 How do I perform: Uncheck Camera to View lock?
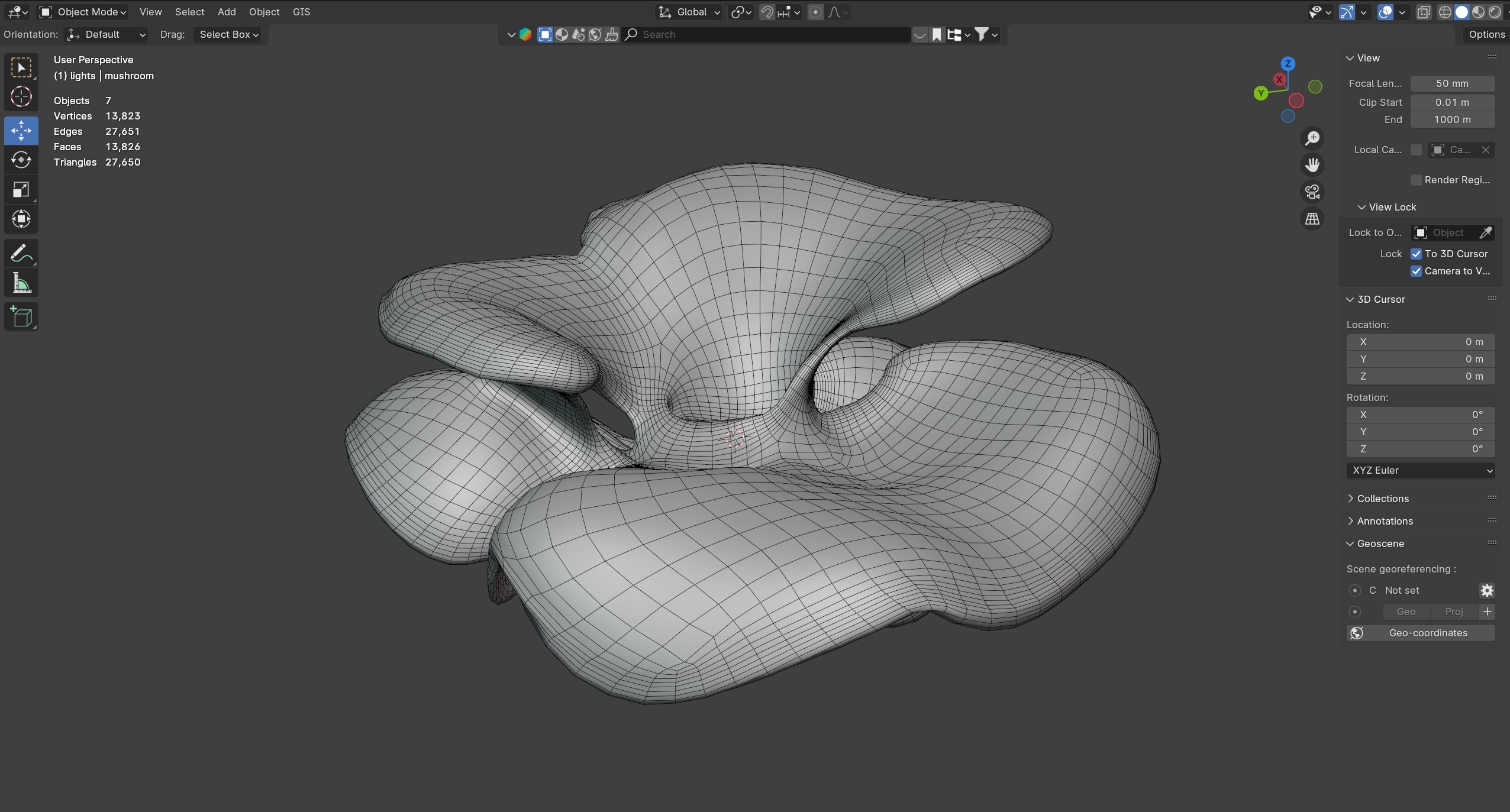point(1417,271)
